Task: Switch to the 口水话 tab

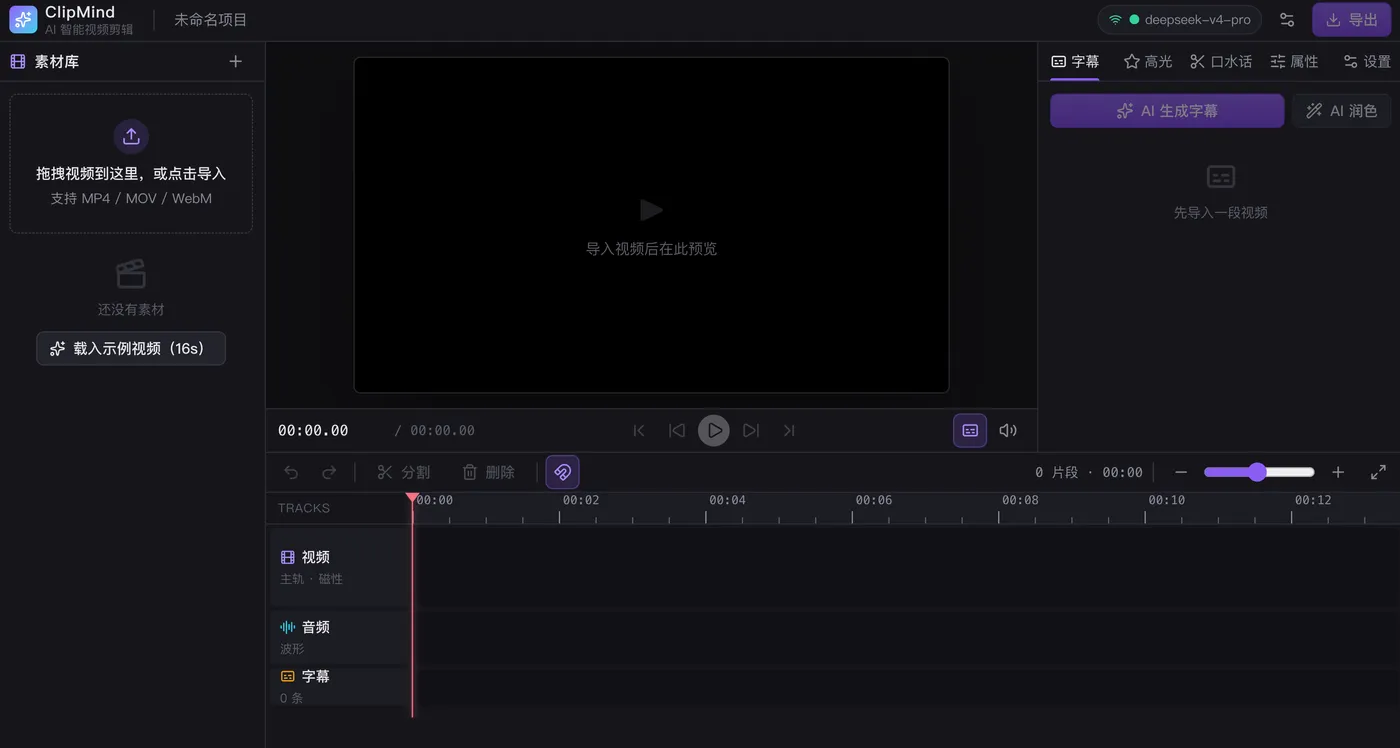Action: click(1221, 61)
